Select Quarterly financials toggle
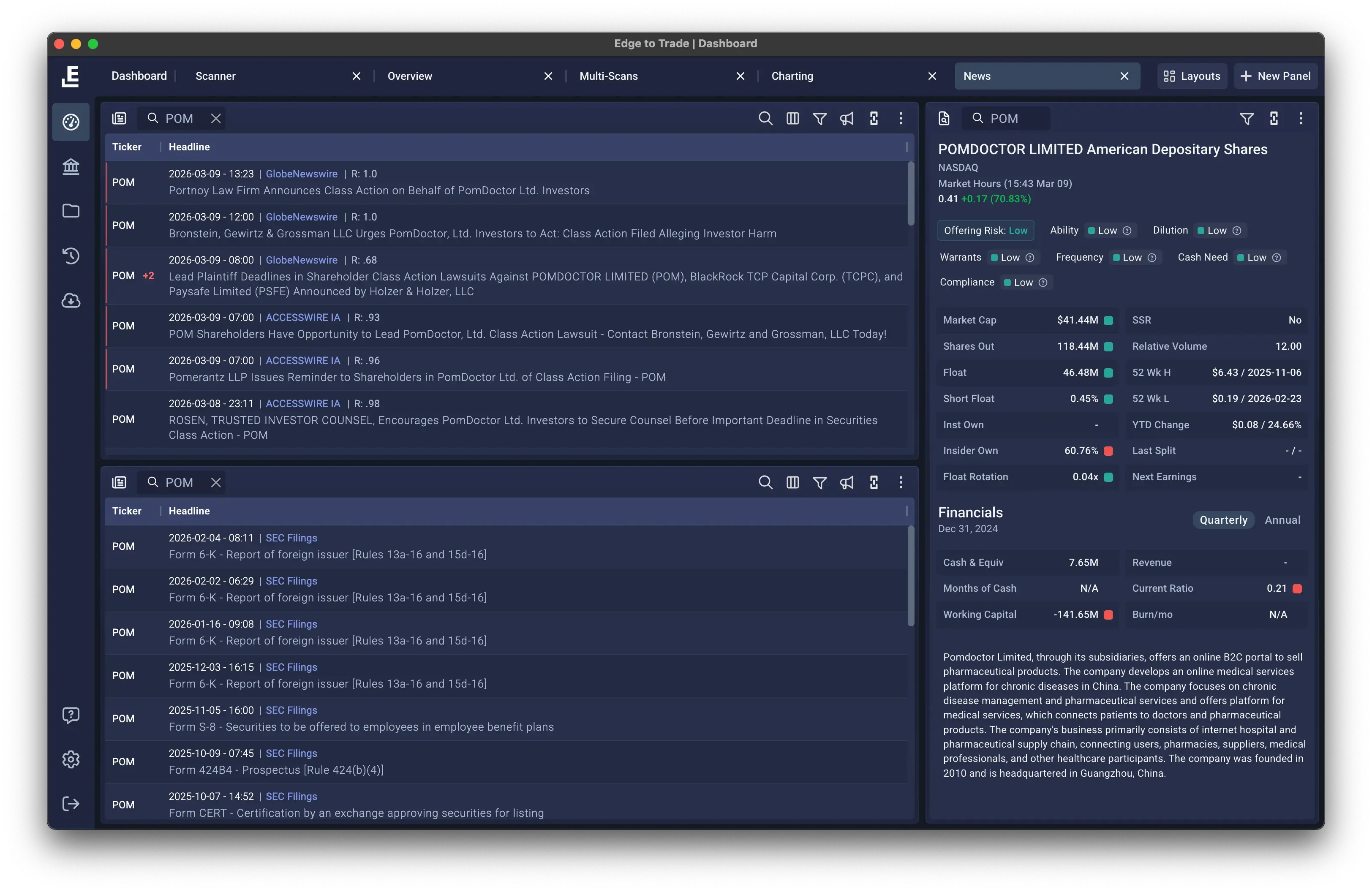 [1223, 520]
